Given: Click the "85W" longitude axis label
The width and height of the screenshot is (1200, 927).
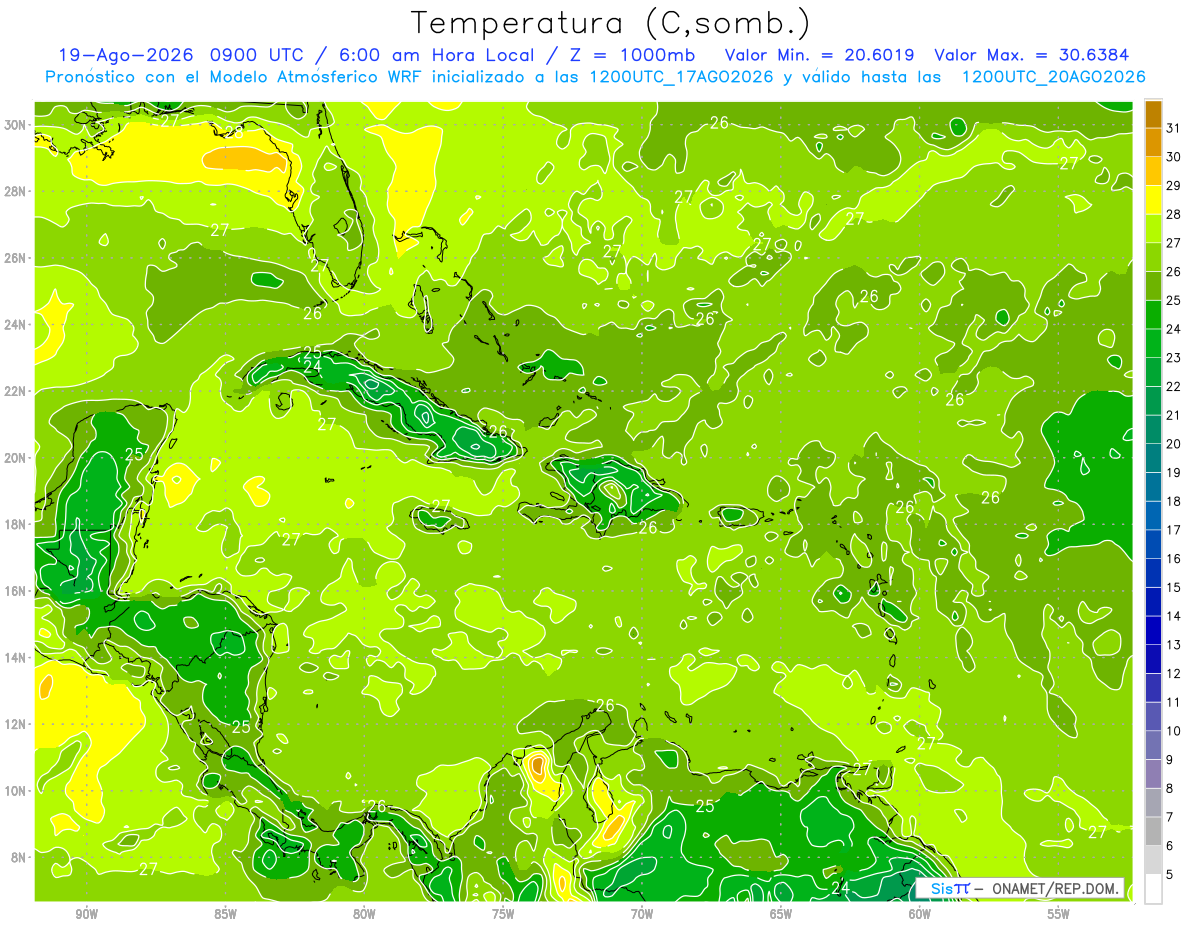Looking at the screenshot, I should coord(225,914).
